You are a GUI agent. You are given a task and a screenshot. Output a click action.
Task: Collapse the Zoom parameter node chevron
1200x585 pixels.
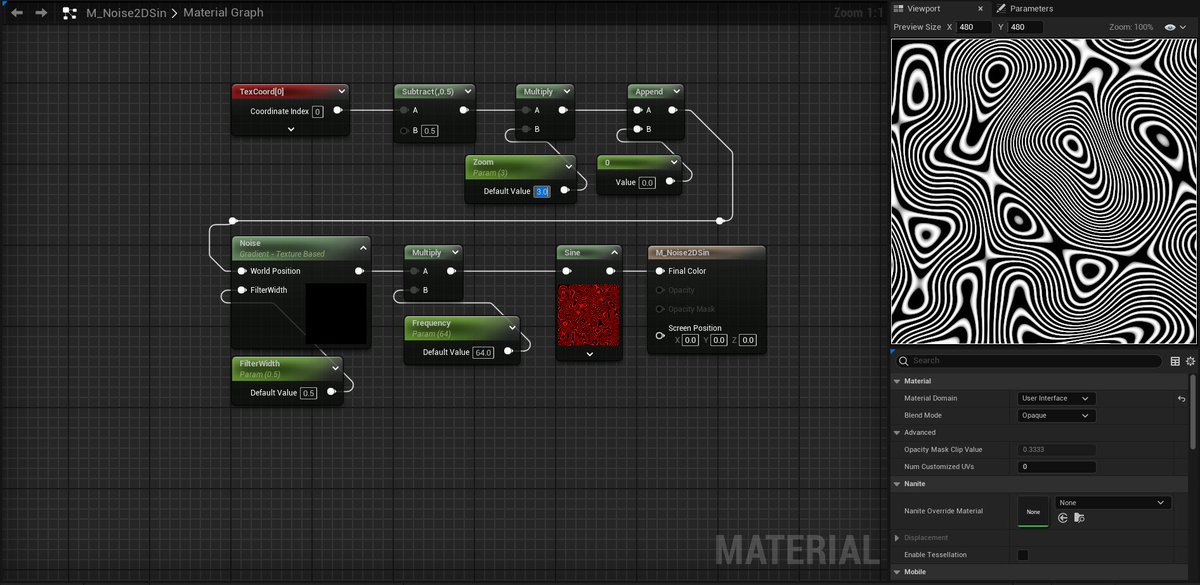[568, 166]
